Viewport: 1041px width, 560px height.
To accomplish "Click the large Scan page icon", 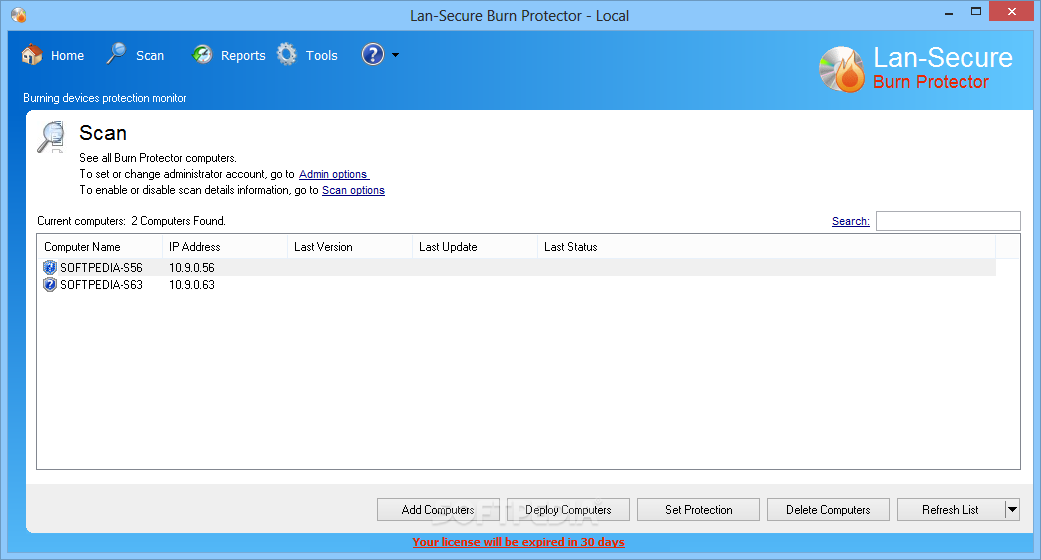I will click(x=51, y=137).
